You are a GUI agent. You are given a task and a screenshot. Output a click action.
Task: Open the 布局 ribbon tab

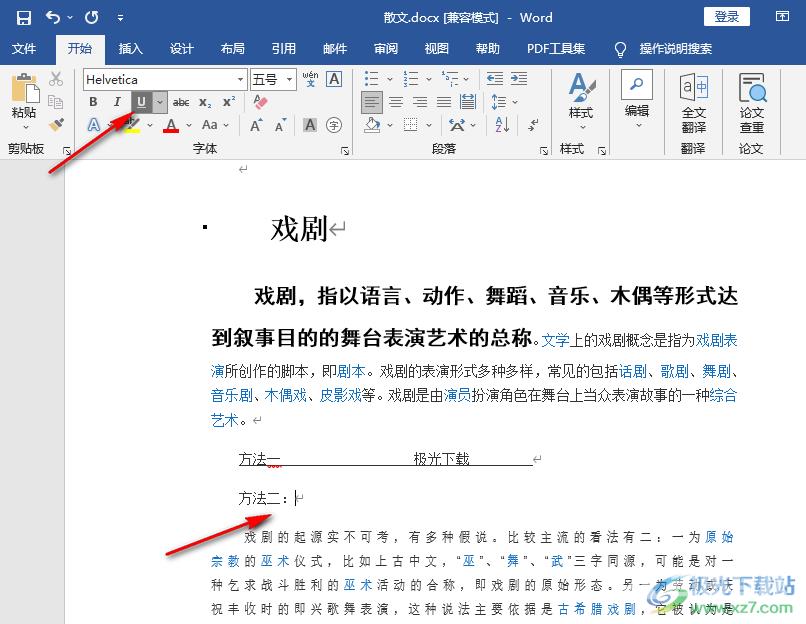point(232,49)
